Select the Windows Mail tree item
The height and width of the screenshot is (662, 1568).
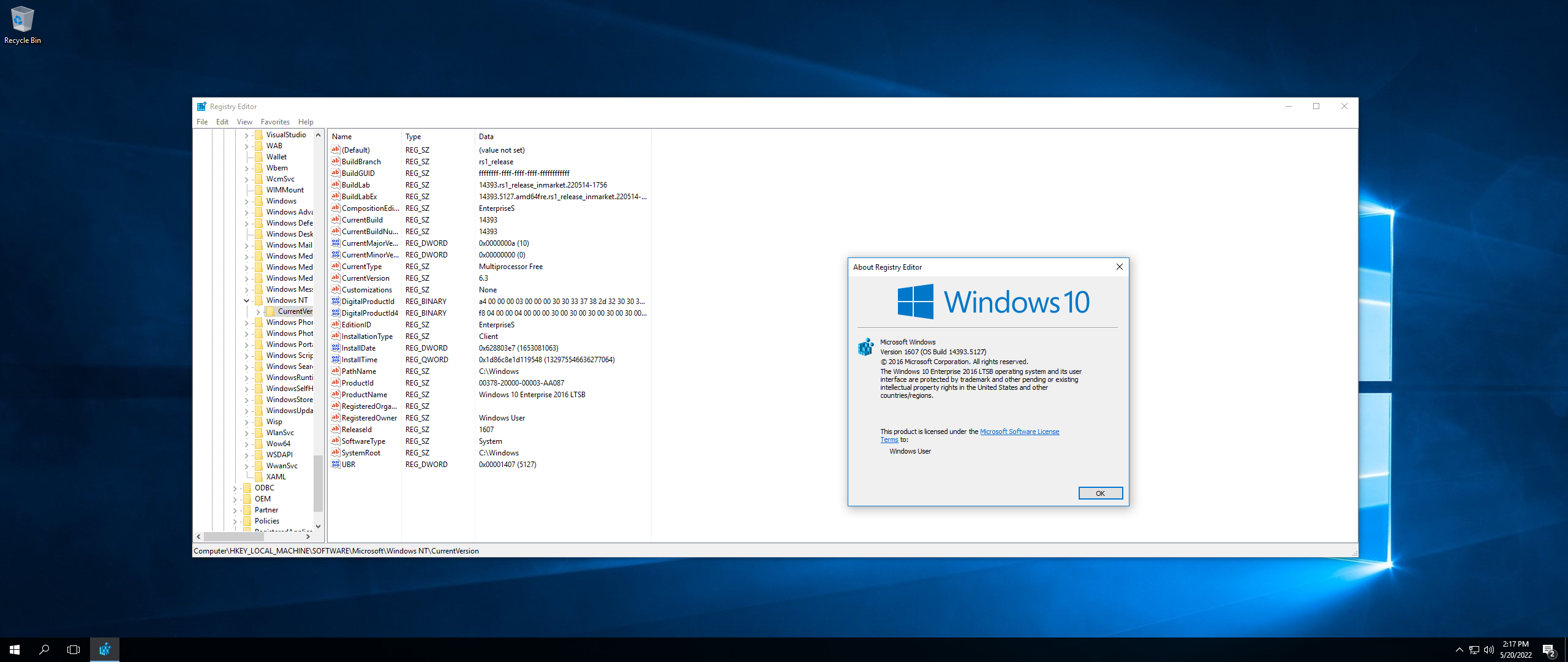pyautogui.click(x=289, y=245)
